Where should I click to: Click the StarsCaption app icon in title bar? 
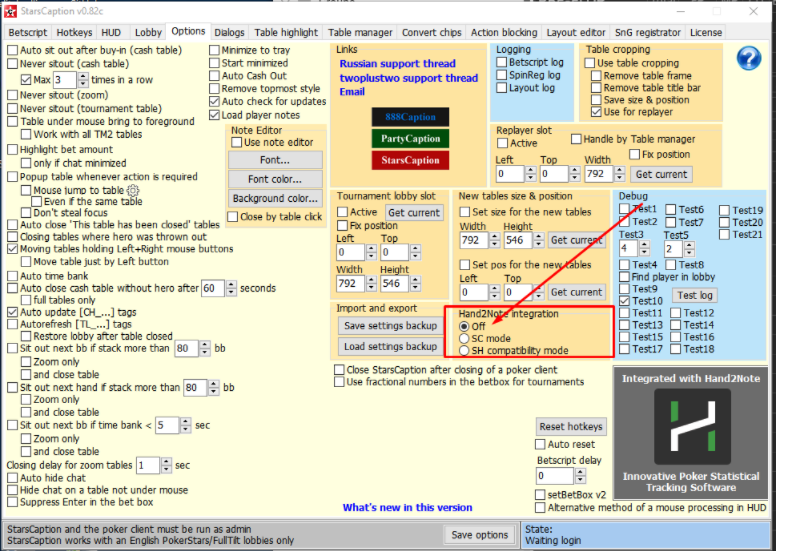tap(10, 11)
